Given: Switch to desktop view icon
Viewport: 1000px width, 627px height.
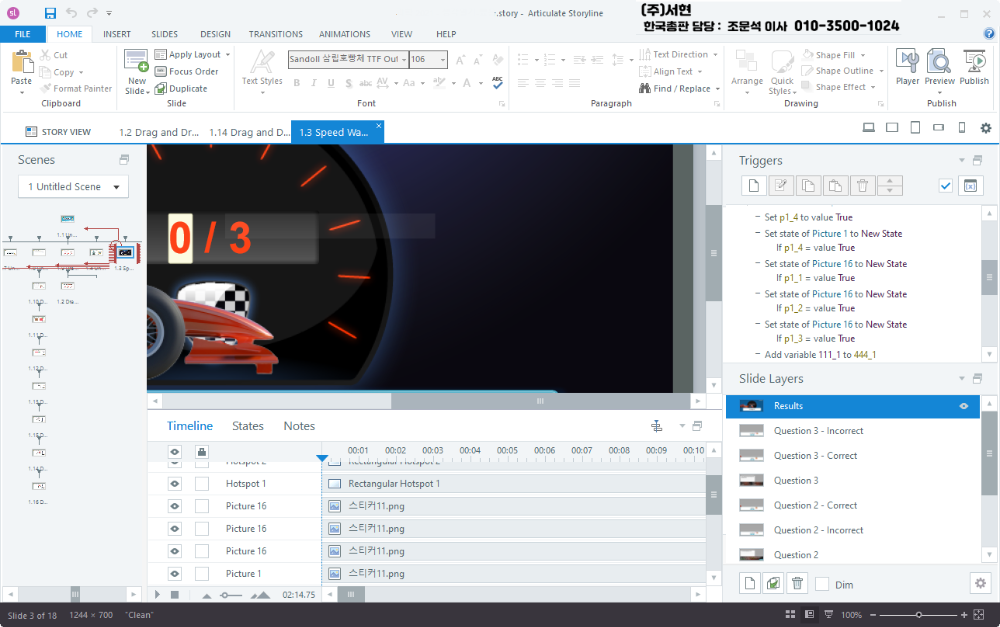Looking at the screenshot, I should [869, 128].
